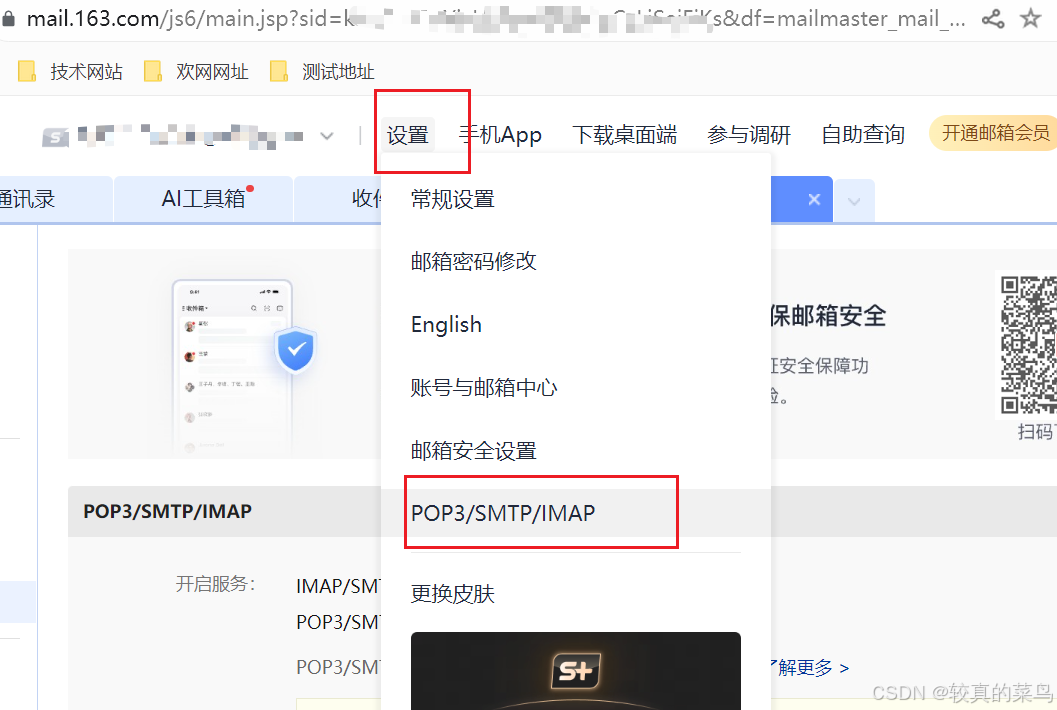The image size is (1057, 710).
Task: Open the 欢网网址 bookmark folder
Action: click(x=196, y=71)
